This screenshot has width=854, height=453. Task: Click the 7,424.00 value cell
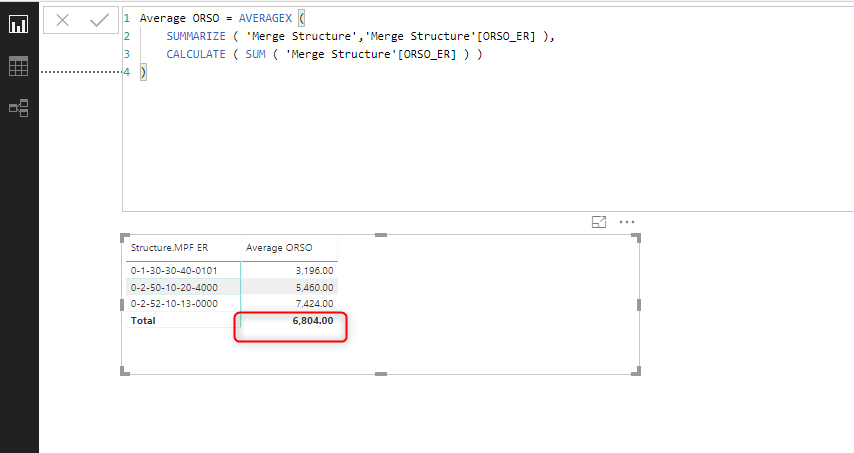[314, 304]
